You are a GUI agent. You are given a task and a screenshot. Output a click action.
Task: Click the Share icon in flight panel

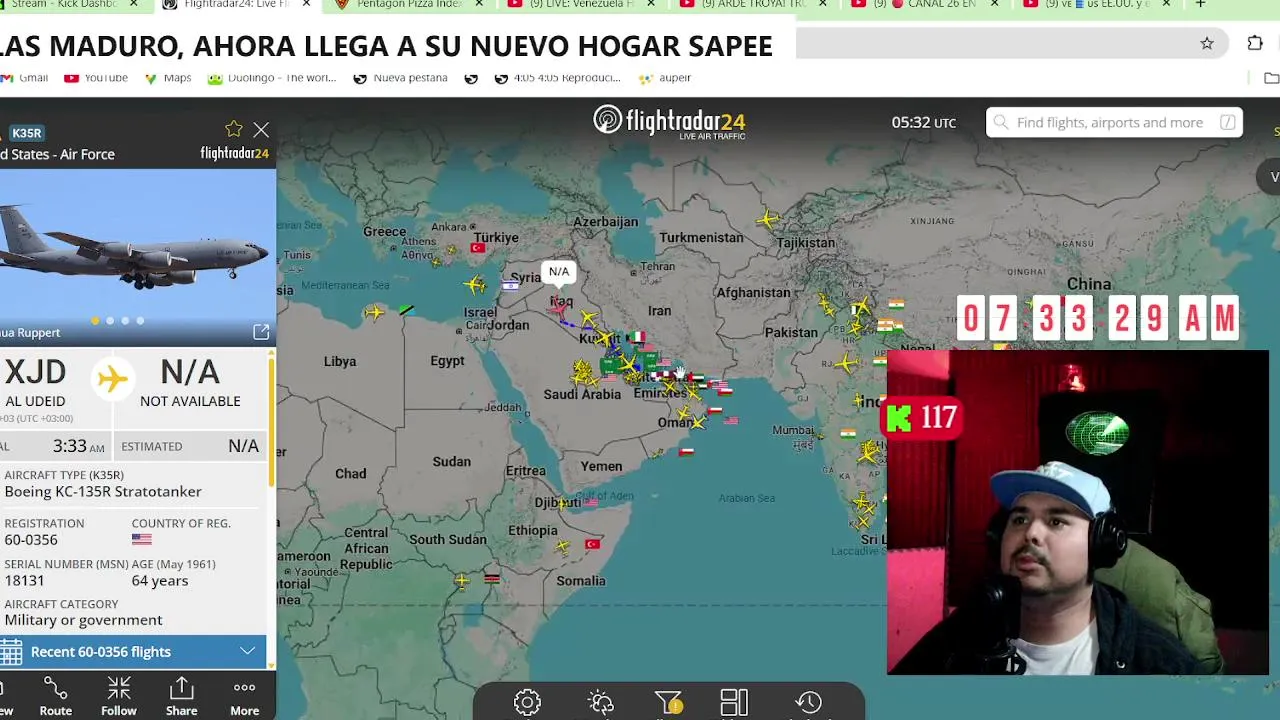(x=181, y=696)
